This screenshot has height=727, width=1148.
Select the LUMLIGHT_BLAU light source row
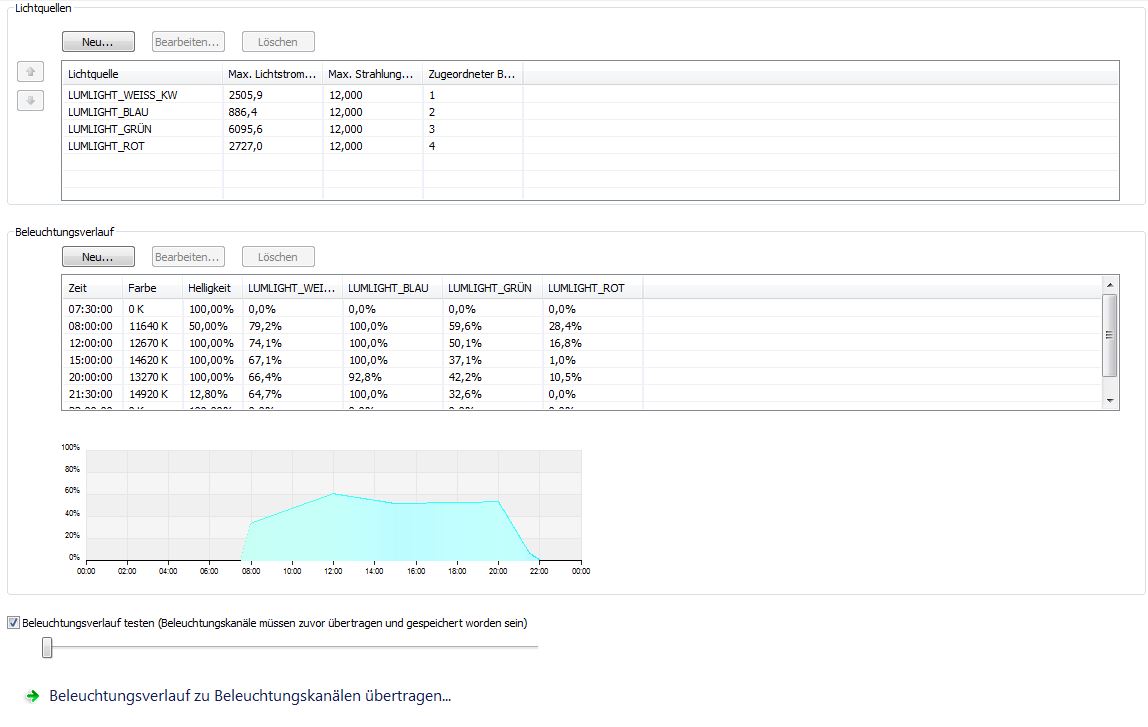coord(108,112)
